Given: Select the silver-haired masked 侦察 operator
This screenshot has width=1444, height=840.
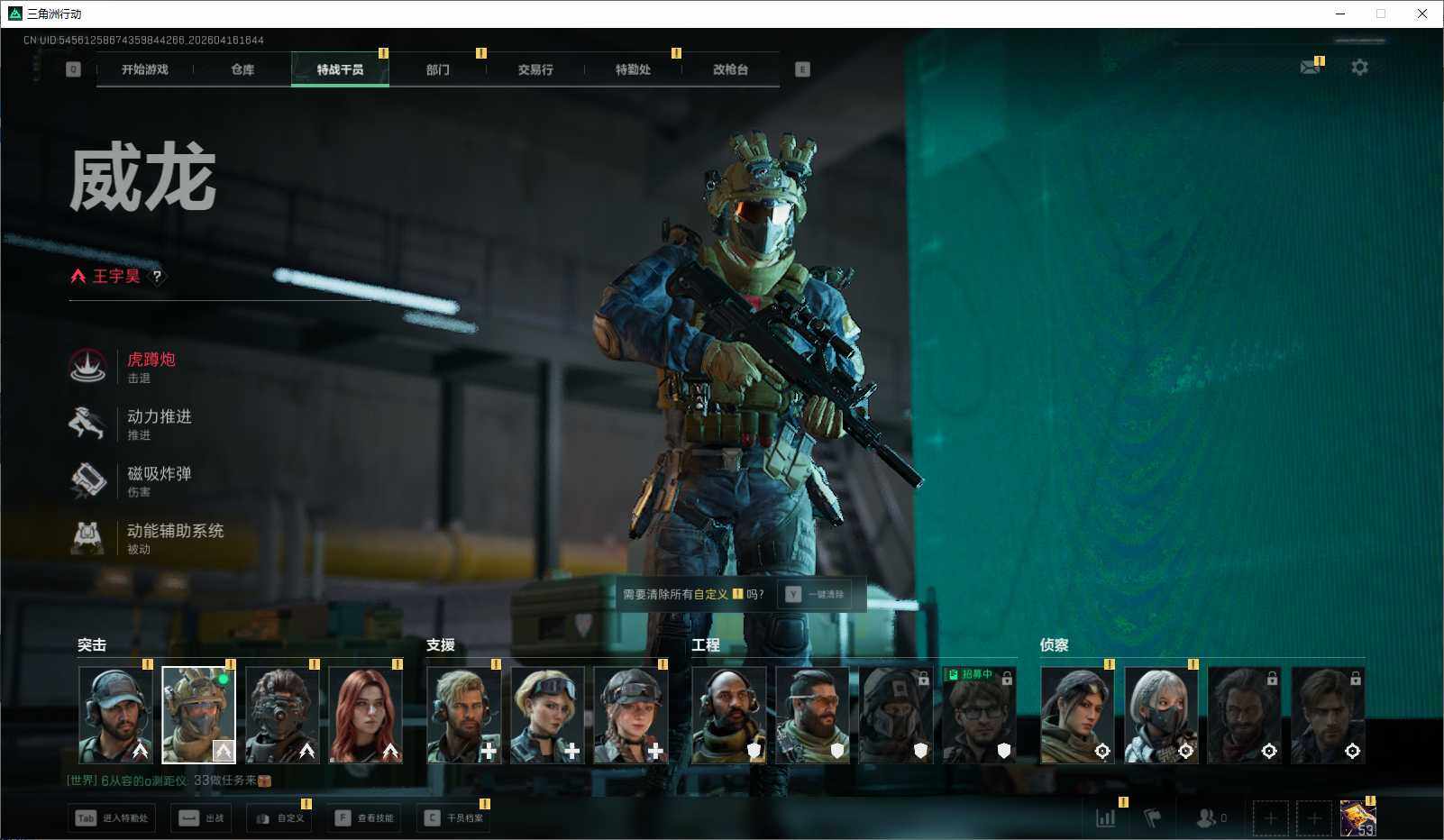Looking at the screenshot, I should 1161,715.
